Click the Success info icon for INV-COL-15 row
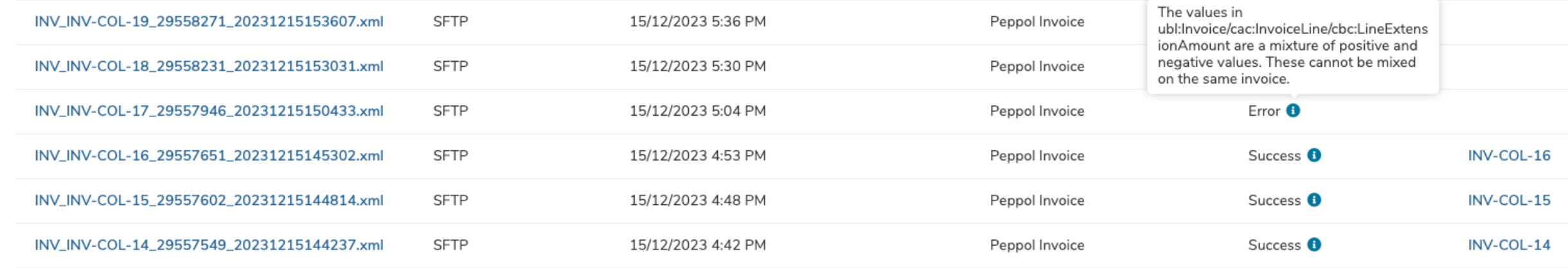Image resolution: width=1568 pixels, height=268 pixels. (1314, 200)
